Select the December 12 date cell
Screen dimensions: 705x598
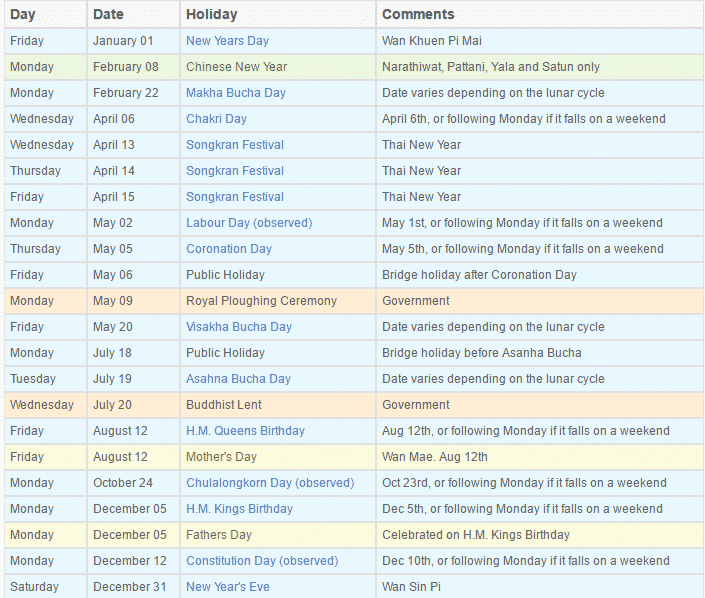click(x=133, y=561)
